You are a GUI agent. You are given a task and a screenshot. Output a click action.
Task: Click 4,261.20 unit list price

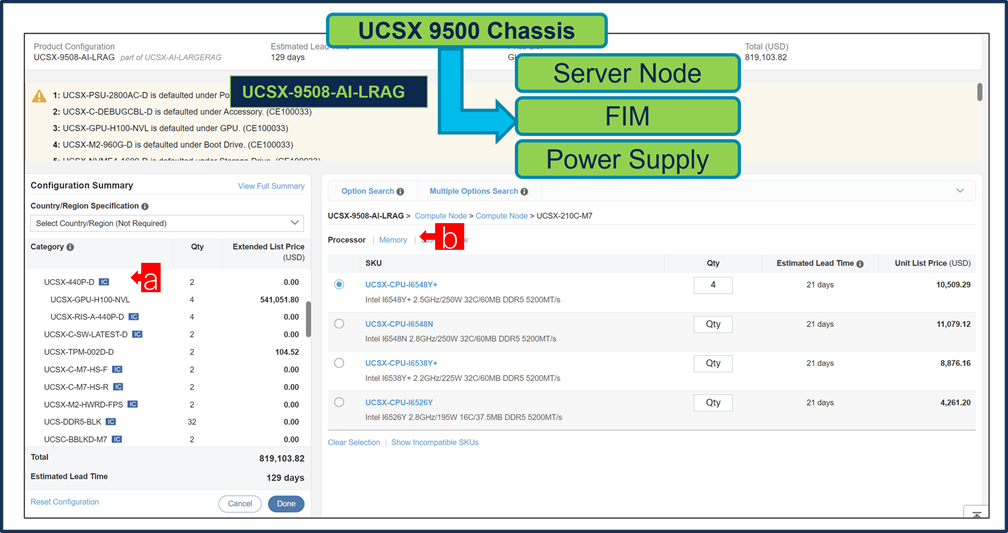[x=955, y=402]
